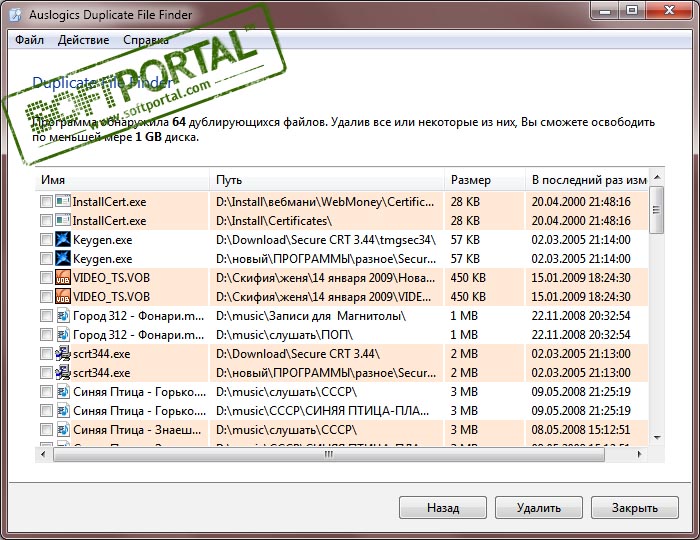
Task: Click the Auslogics app icon in title bar
Action: tap(15, 14)
